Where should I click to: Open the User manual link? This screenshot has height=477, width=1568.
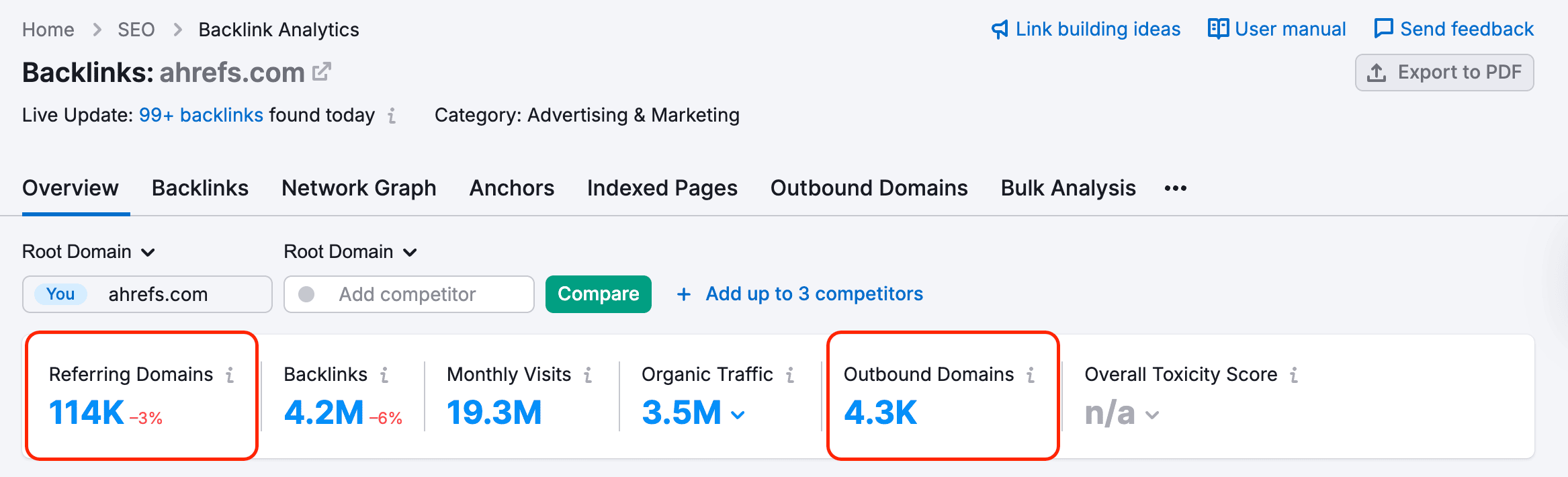click(x=1291, y=29)
